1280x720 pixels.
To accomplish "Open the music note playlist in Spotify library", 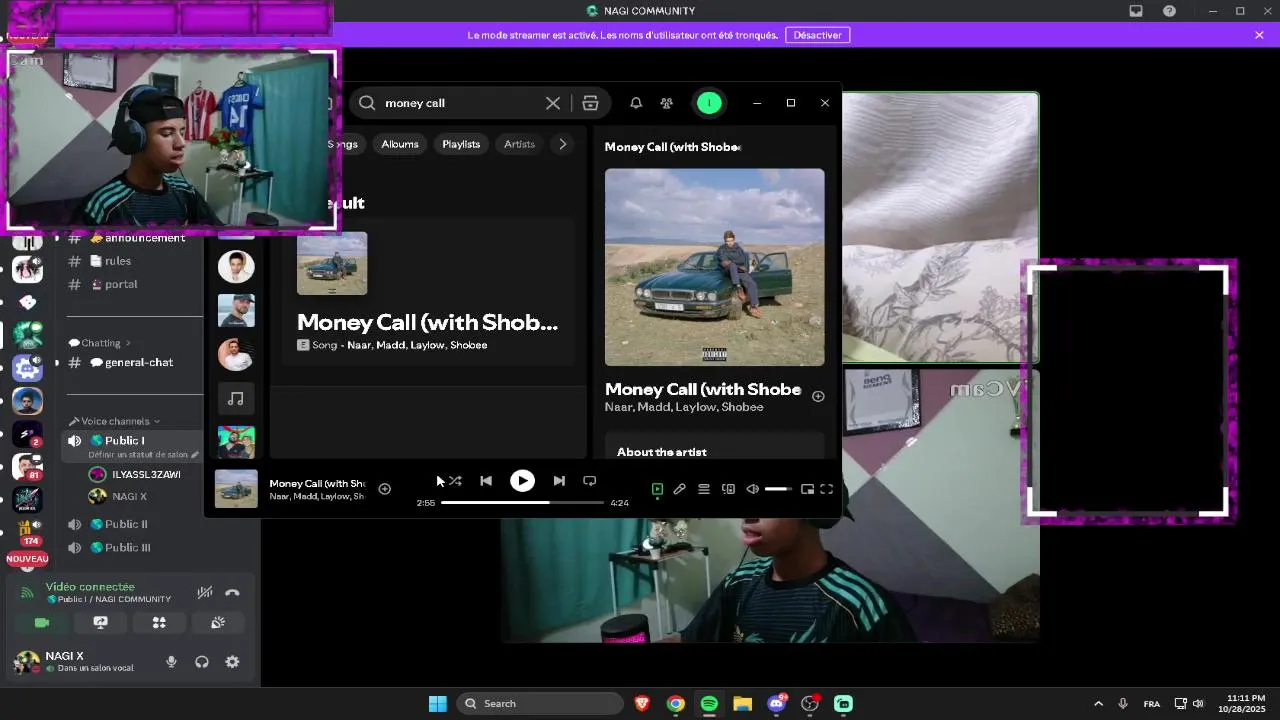I will tap(236, 399).
